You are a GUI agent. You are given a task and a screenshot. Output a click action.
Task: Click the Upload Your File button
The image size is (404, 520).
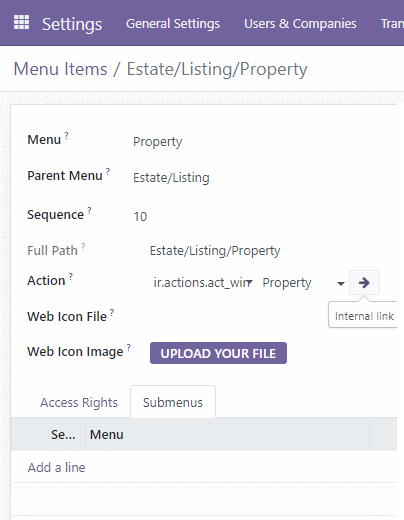218,353
